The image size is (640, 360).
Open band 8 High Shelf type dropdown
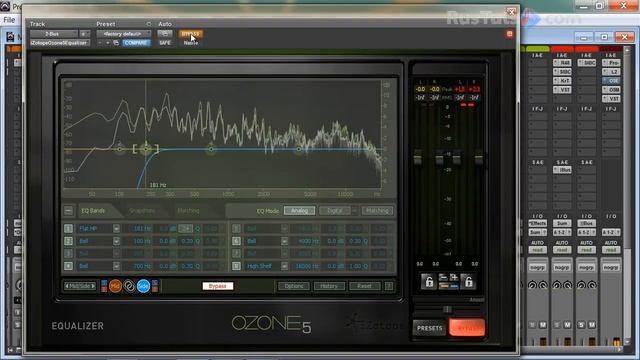(x=284, y=266)
